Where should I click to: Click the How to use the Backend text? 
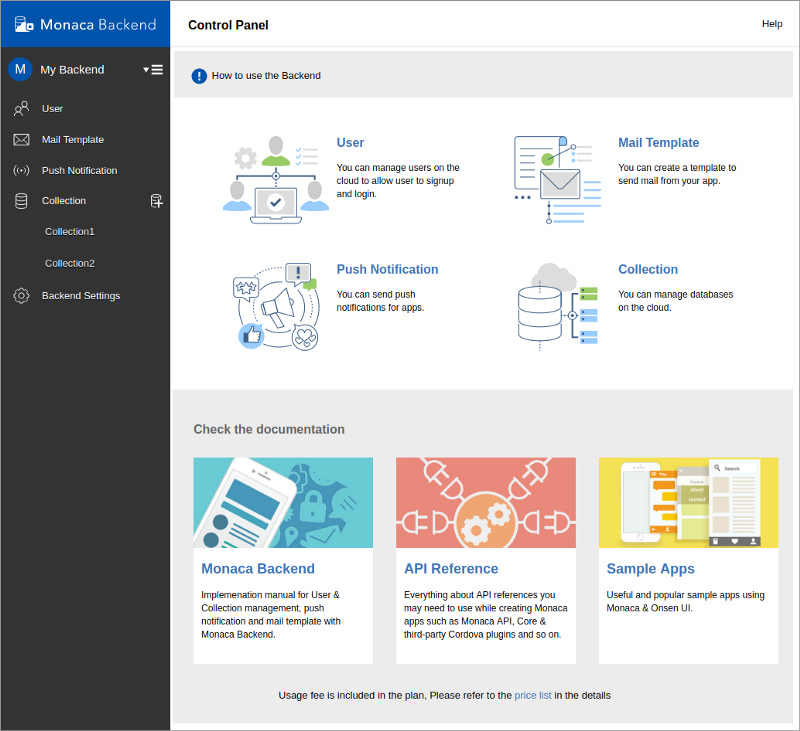coord(266,75)
